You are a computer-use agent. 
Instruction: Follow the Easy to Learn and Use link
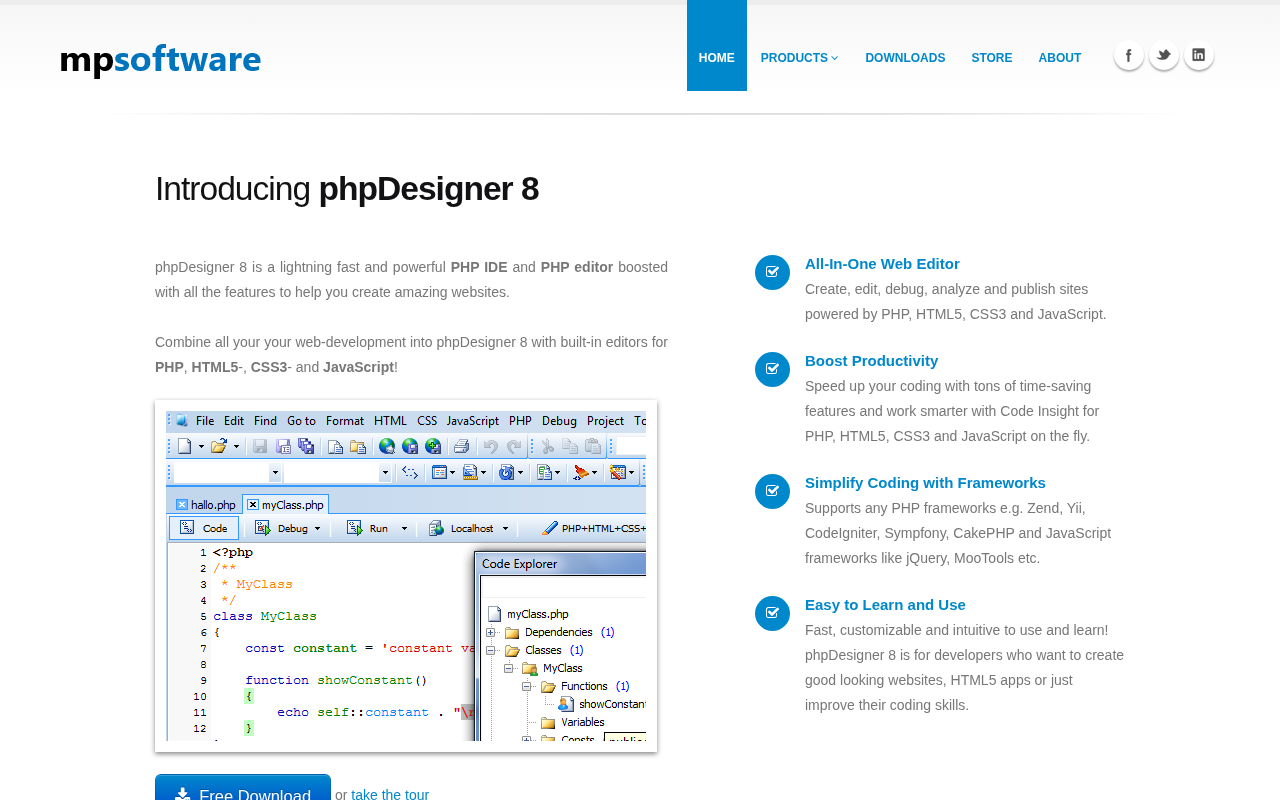tap(885, 605)
